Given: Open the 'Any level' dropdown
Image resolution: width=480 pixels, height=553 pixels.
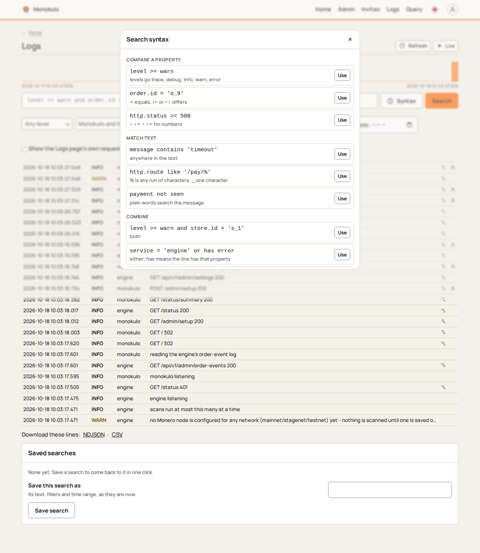Looking at the screenshot, I should coord(47,124).
